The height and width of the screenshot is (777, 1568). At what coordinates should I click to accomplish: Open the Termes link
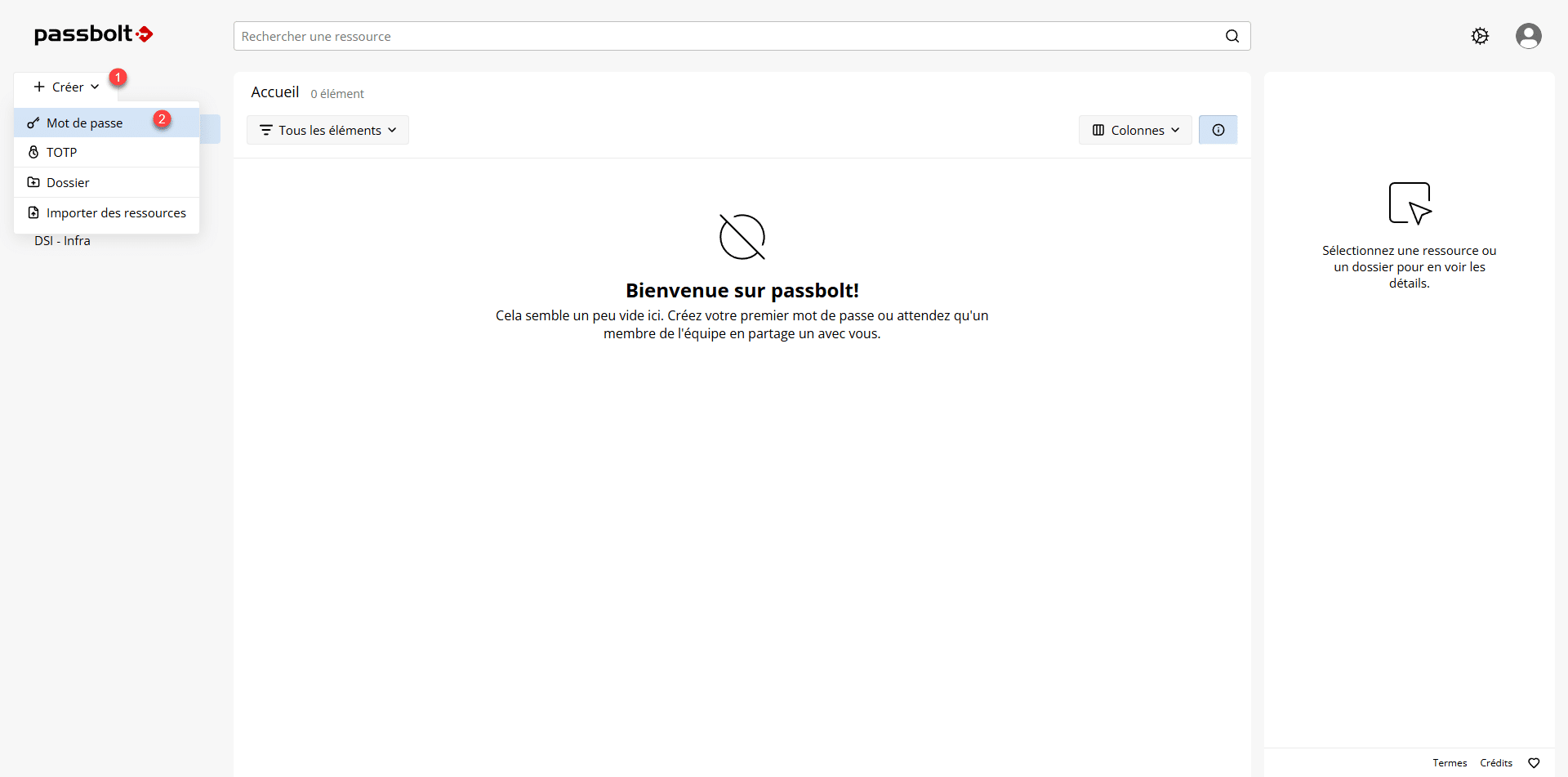(x=1450, y=763)
